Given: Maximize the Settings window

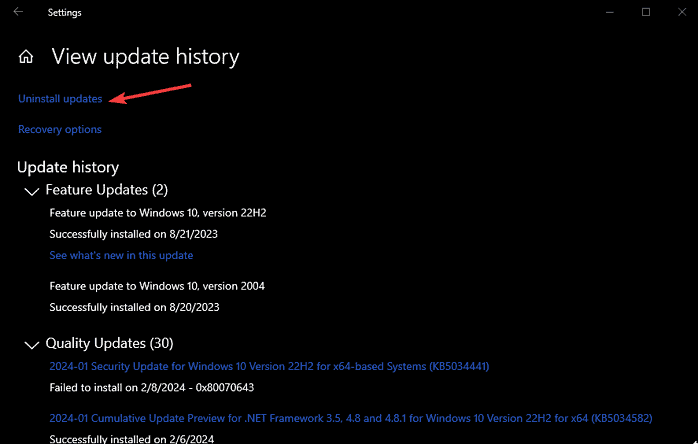Looking at the screenshot, I should pos(646,12).
